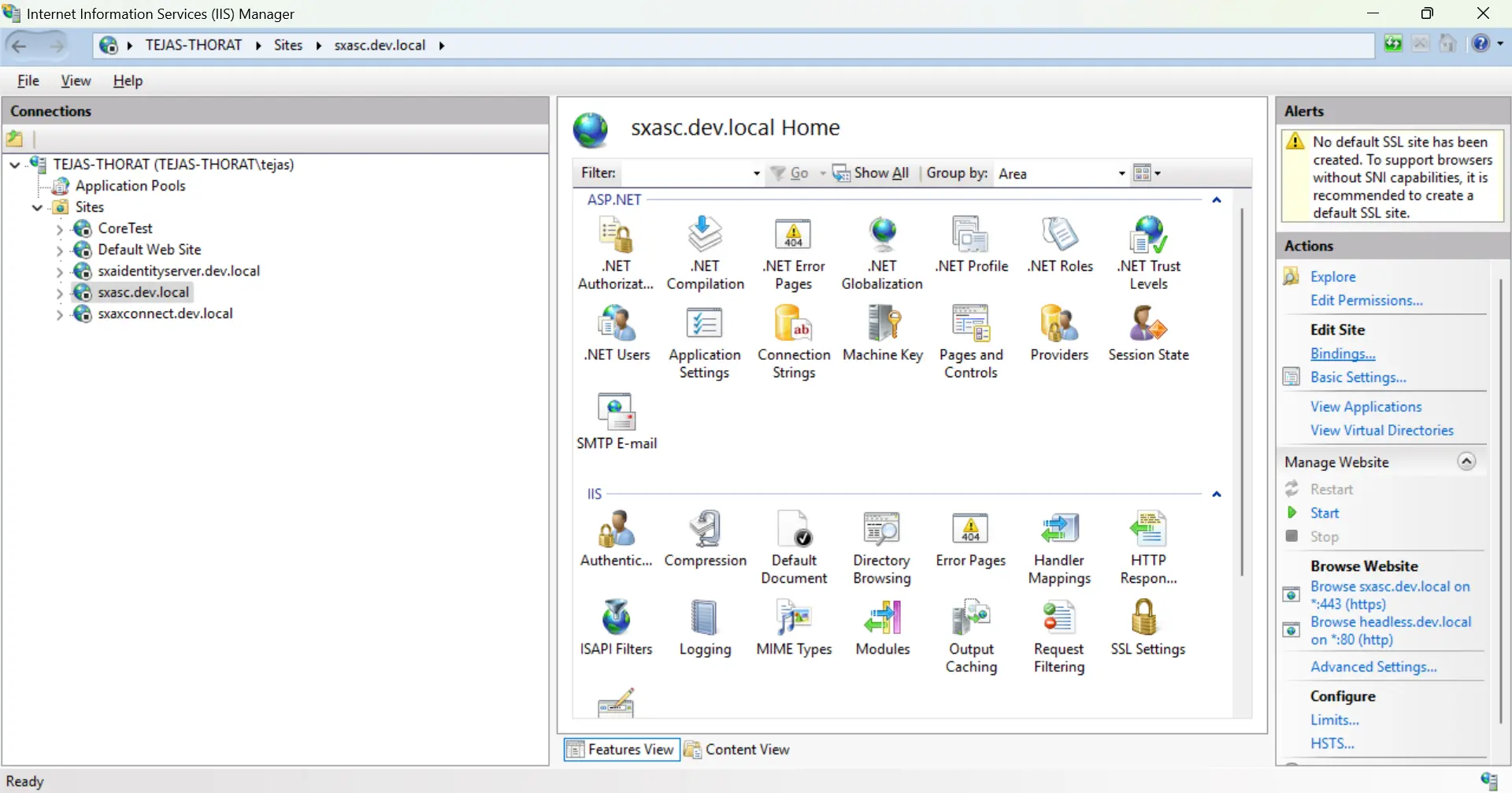Open the Output Caching feature
Image resolution: width=1512 pixels, height=793 pixels.
coord(971,636)
